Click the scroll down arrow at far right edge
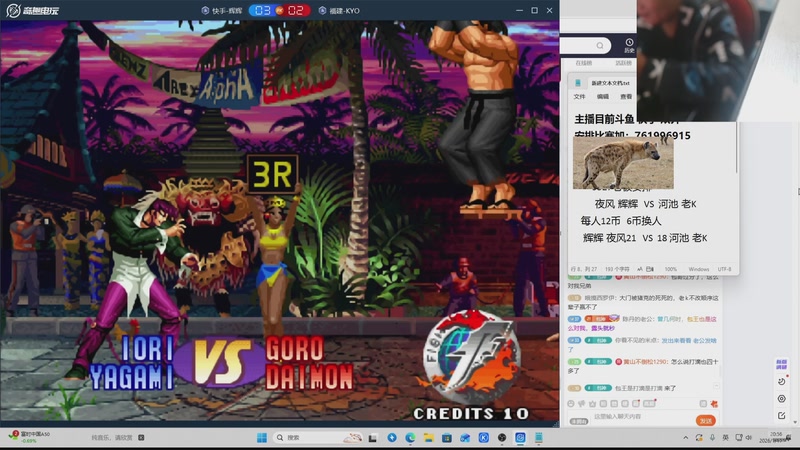Image resolution: width=800 pixels, height=450 pixels. 797,422
